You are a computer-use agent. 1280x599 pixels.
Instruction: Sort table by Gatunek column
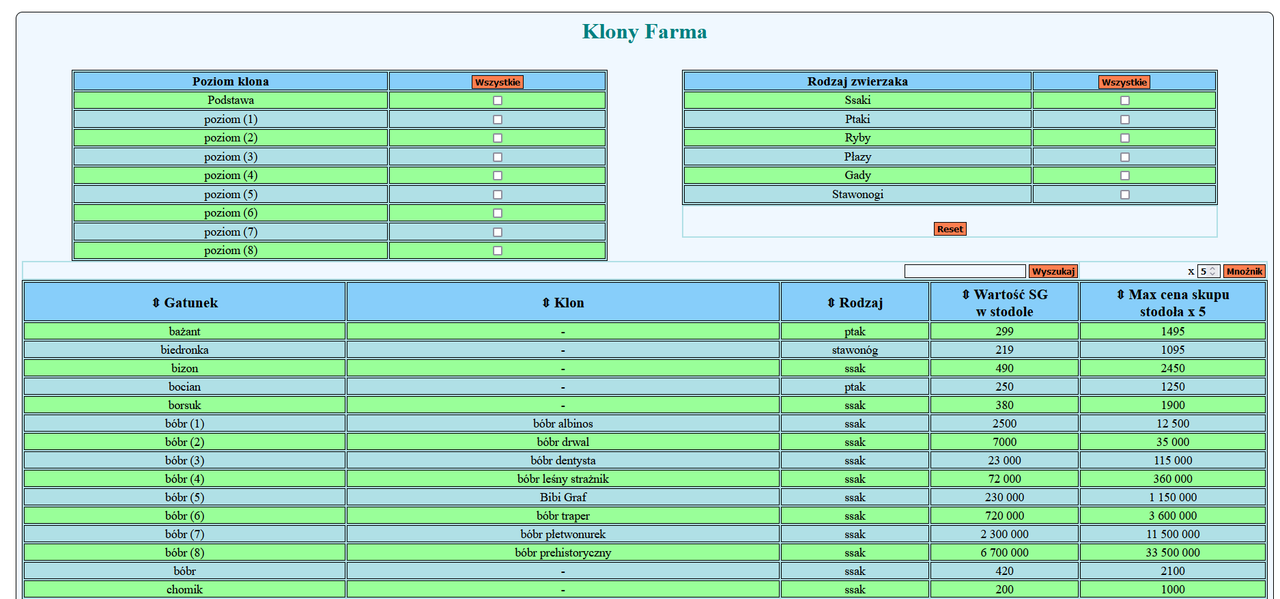(184, 302)
